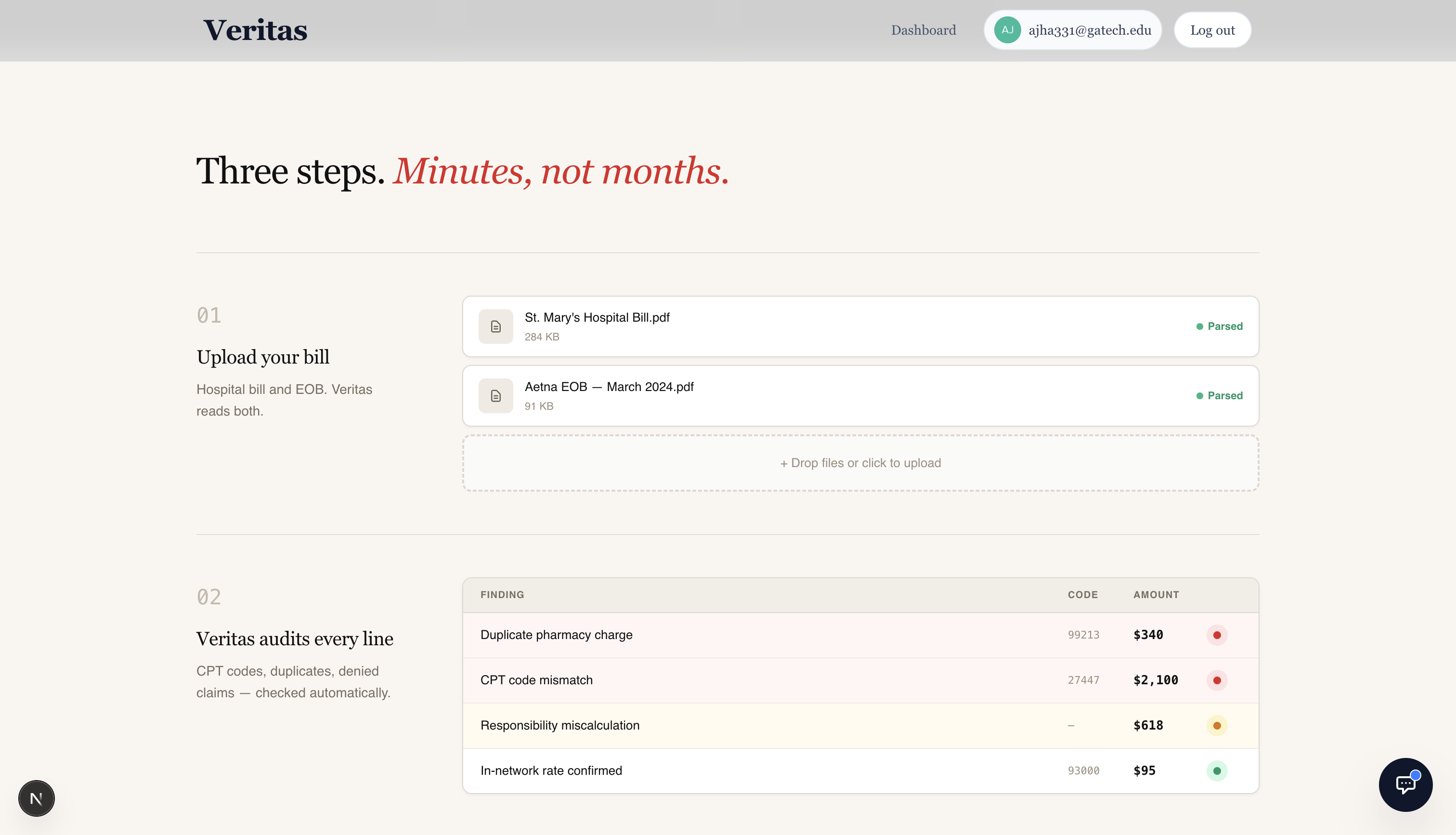Viewport: 1456px width, 835px height.
Task: Open the ajha331@gatech.edu account pill
Action: 1089,30
